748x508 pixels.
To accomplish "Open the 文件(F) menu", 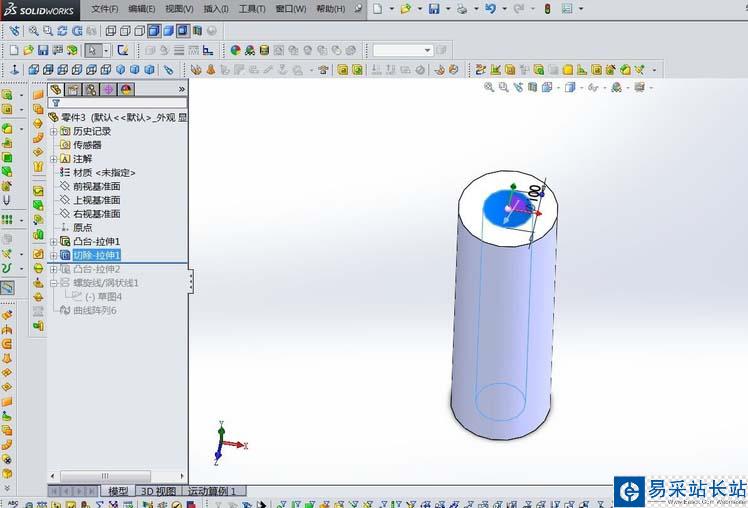I will coord(104,9).
